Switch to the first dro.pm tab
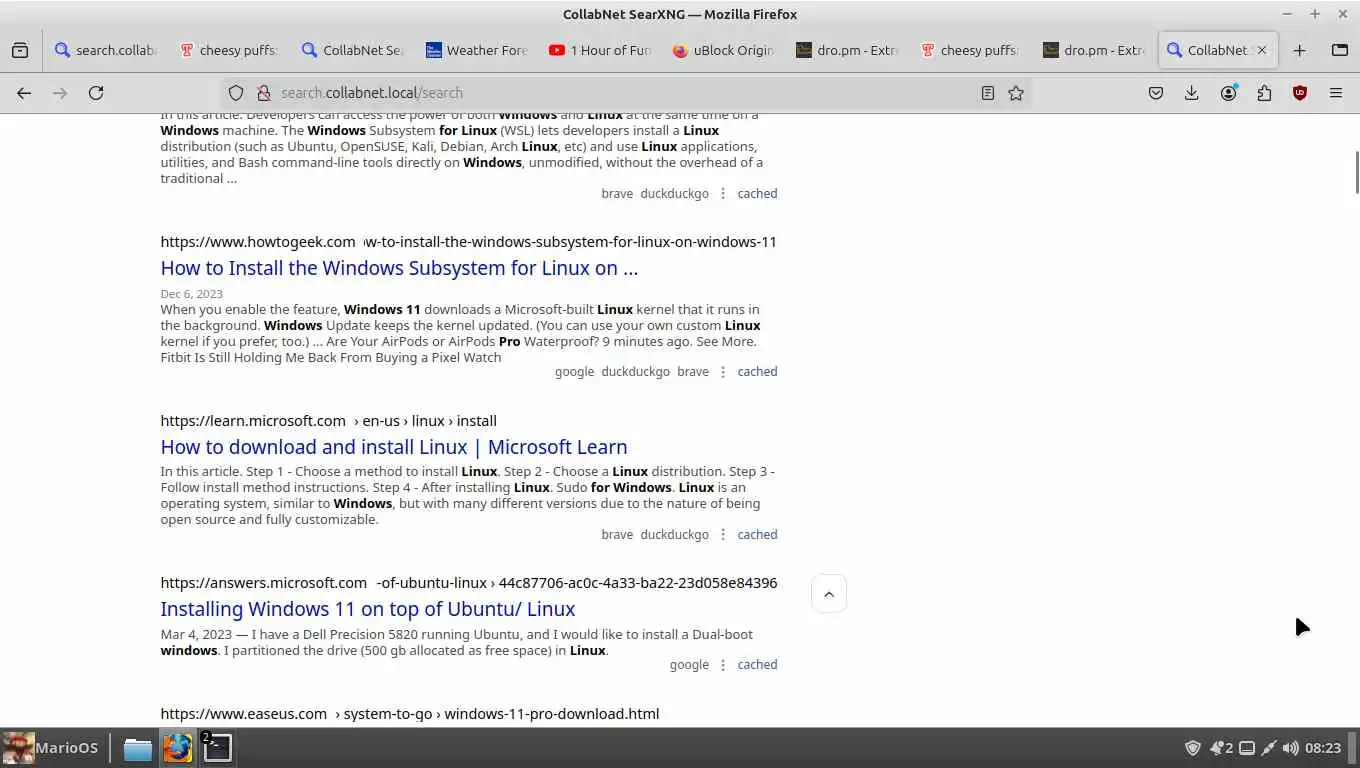The image size is (1360, 768). coord(849,50)
